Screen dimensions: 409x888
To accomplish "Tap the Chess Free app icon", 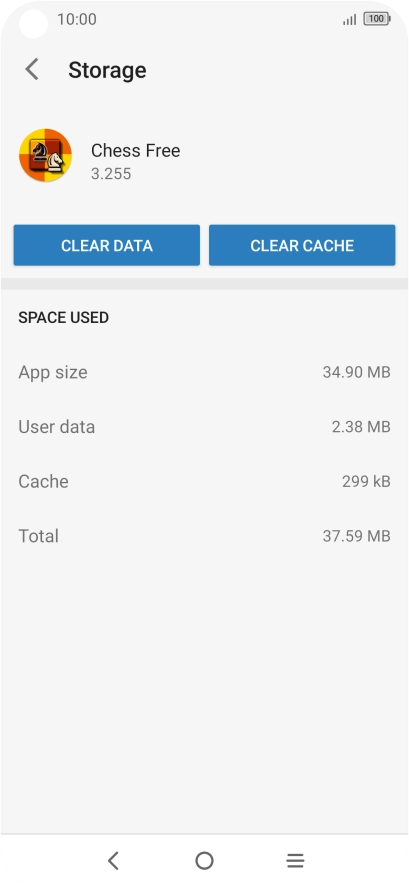I will (45, 155).
